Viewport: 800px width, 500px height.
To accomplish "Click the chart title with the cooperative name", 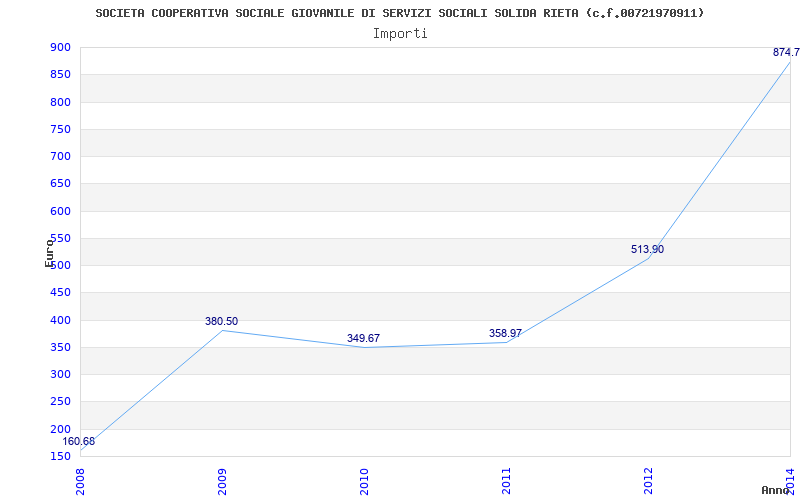I will (x=399, y=13).
